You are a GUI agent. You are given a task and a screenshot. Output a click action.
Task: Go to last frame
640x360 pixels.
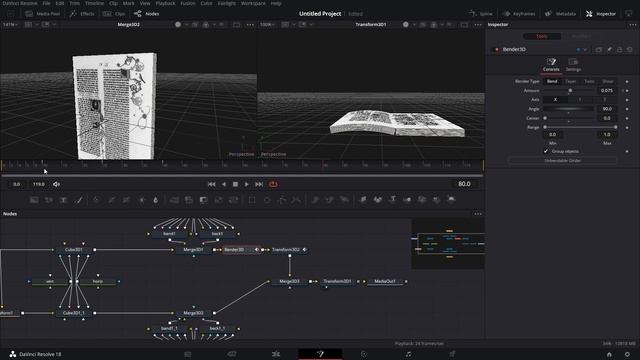click(259, 184)
